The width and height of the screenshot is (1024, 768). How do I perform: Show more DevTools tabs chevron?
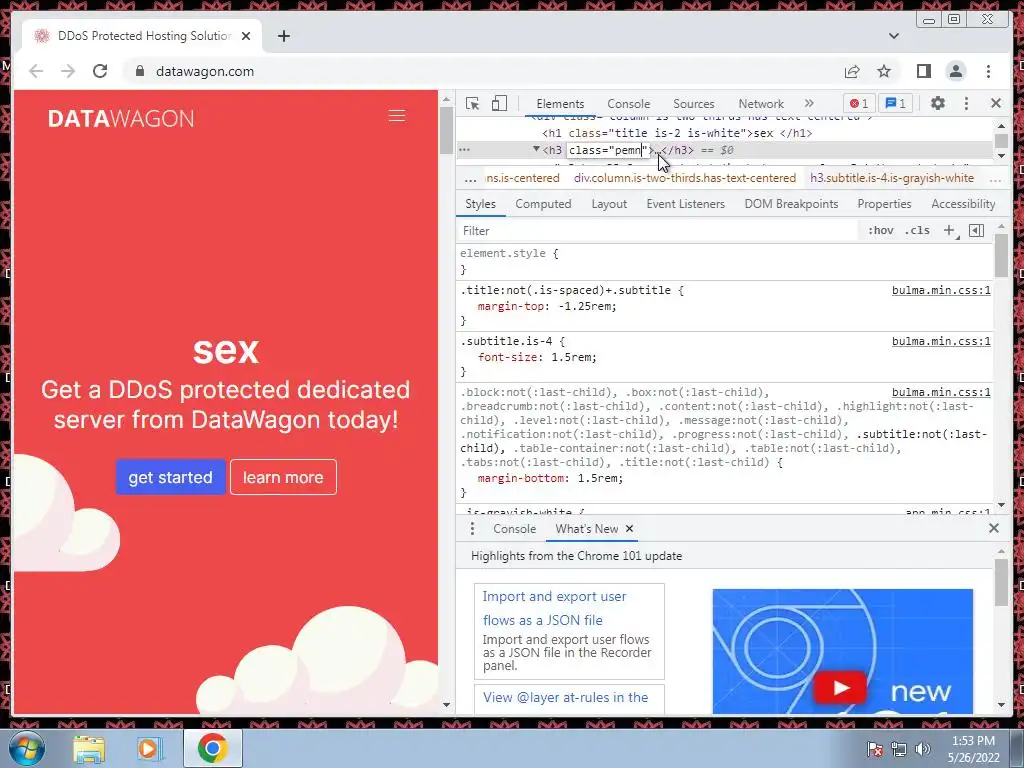click(809, 103)
